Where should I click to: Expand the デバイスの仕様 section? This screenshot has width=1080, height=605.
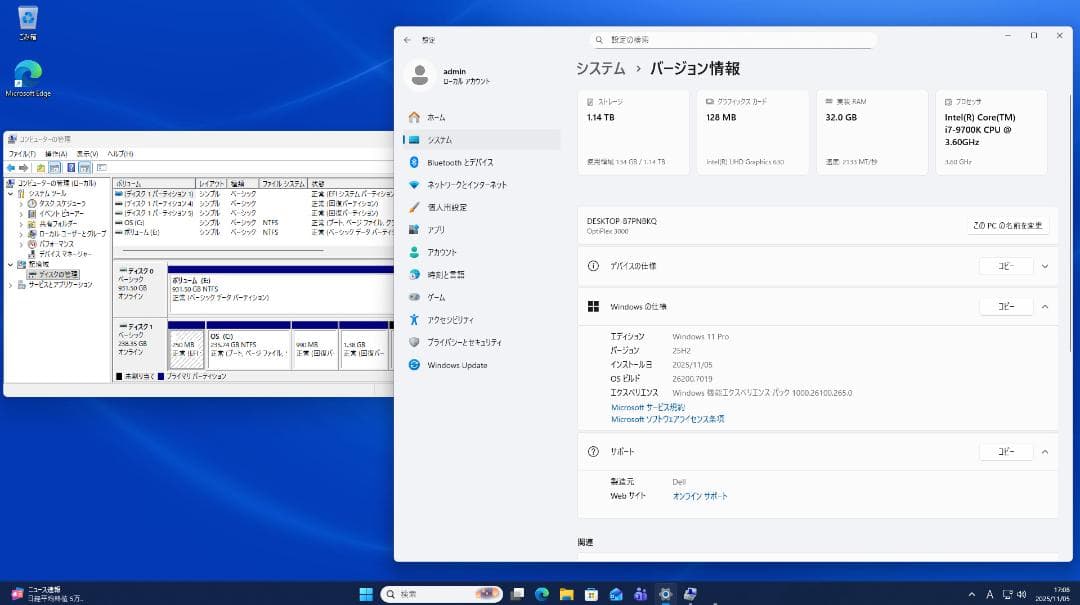click(x=1045, y=266)
